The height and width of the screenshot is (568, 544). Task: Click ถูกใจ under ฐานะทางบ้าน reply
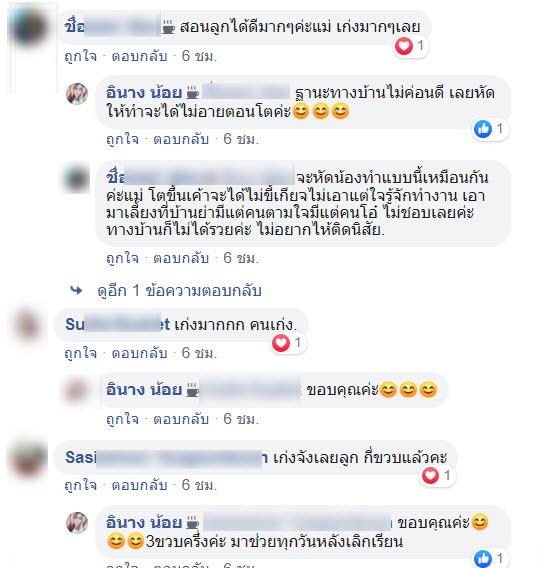(122, 139)
